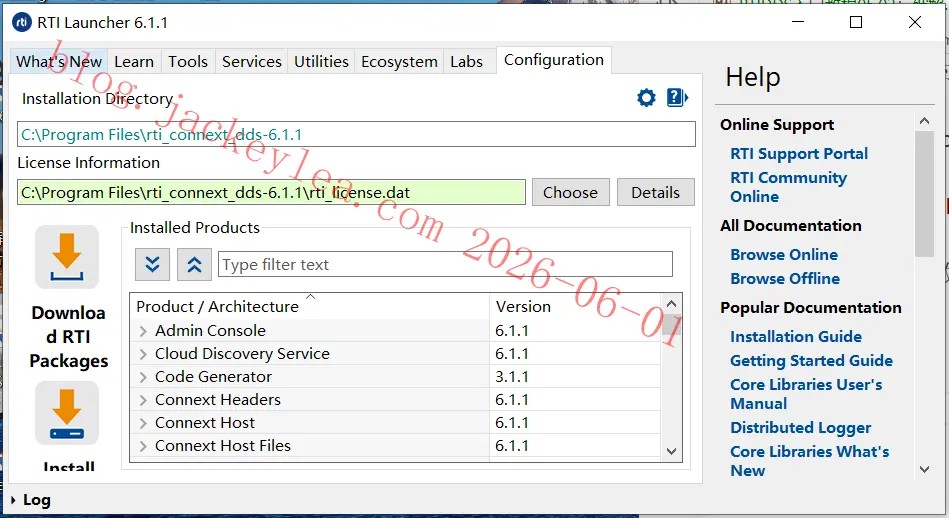This screenshot has height=518, width=949.
Task: Open the Learn tab
Action: [x=134, y=62]
